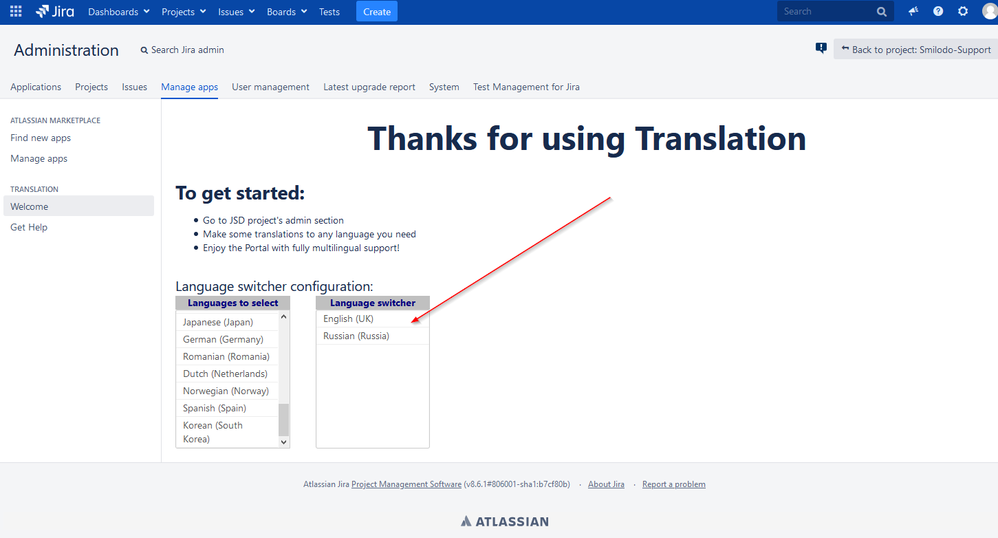Select Dutch (Netherlands) in languages list

tap(227, 374)
